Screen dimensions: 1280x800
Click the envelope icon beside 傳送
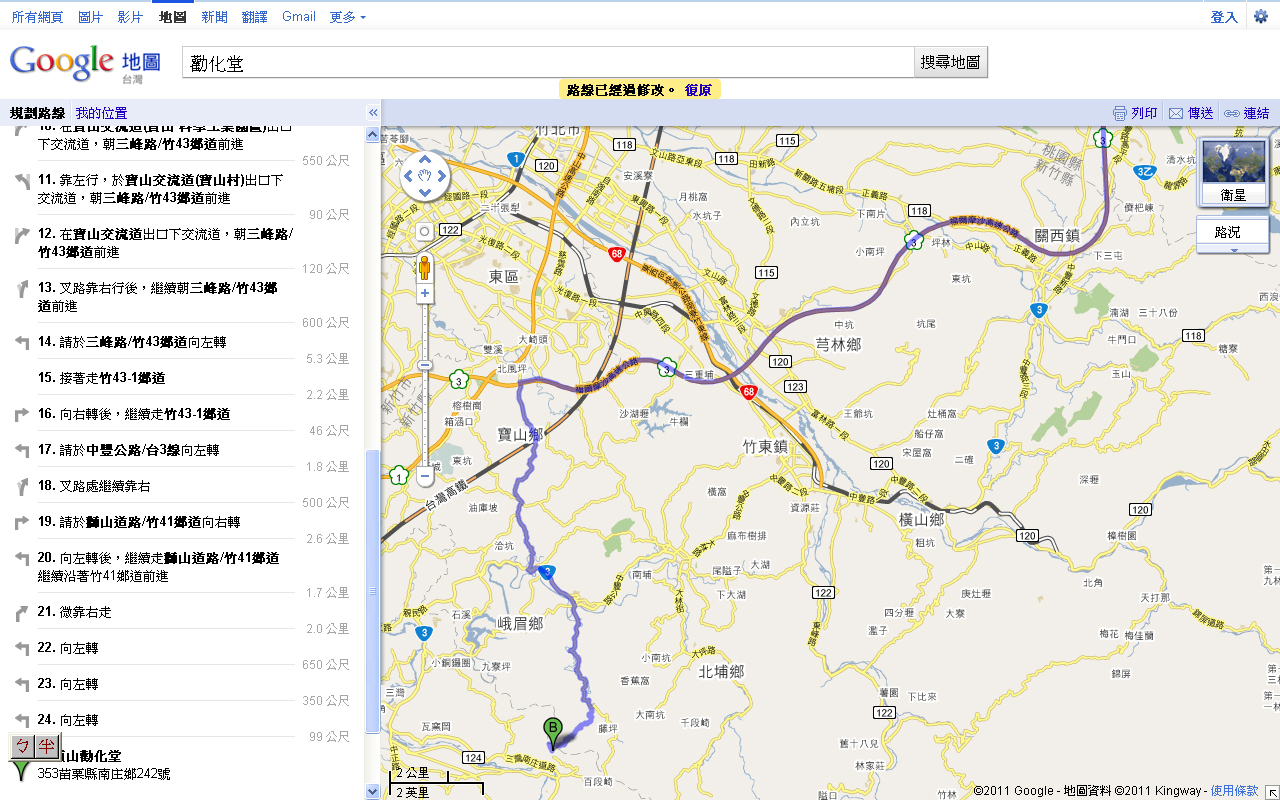1176,113
